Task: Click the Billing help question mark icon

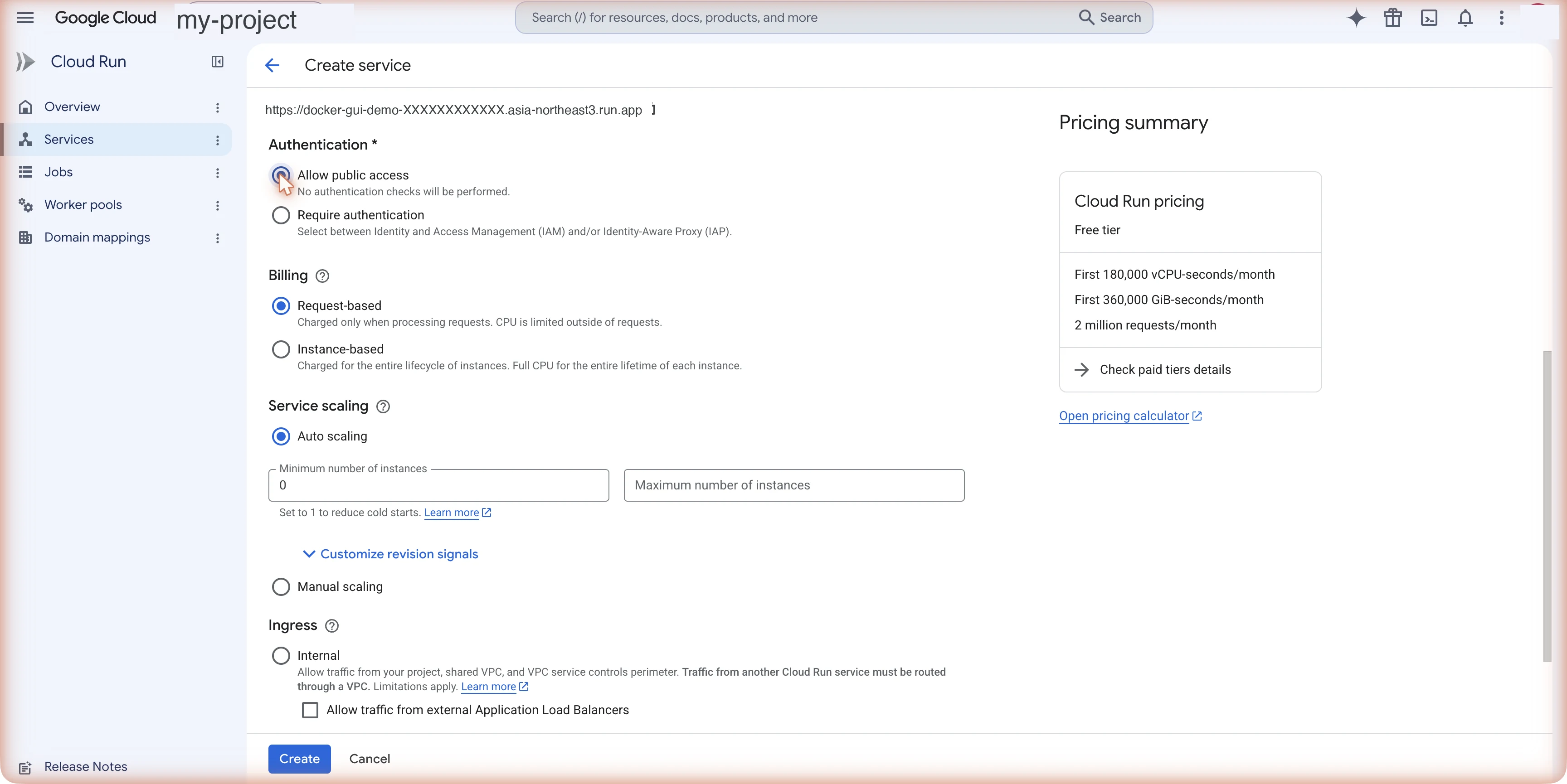Action: pos(322,276)
